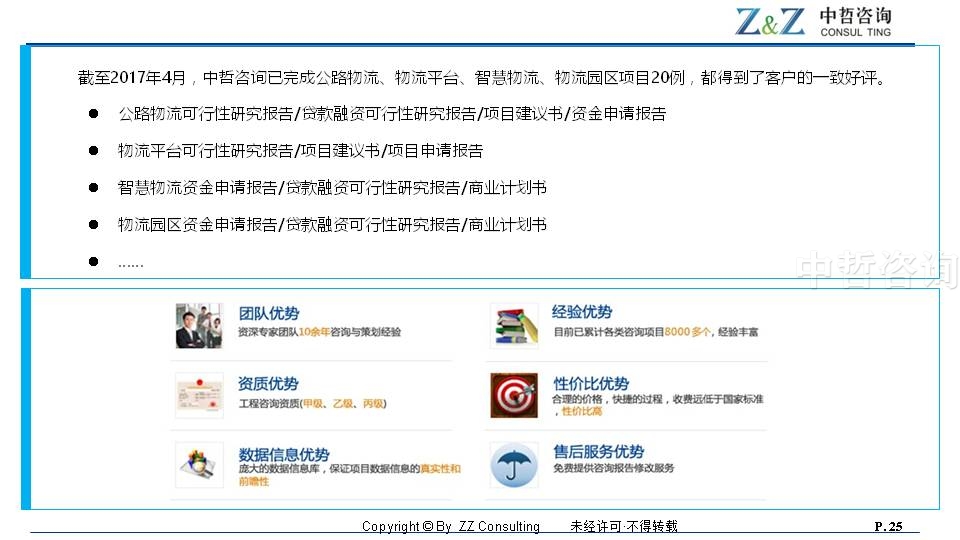
Task: Click the umbrella after-sales service icon
Action: [x=514, y=464]
